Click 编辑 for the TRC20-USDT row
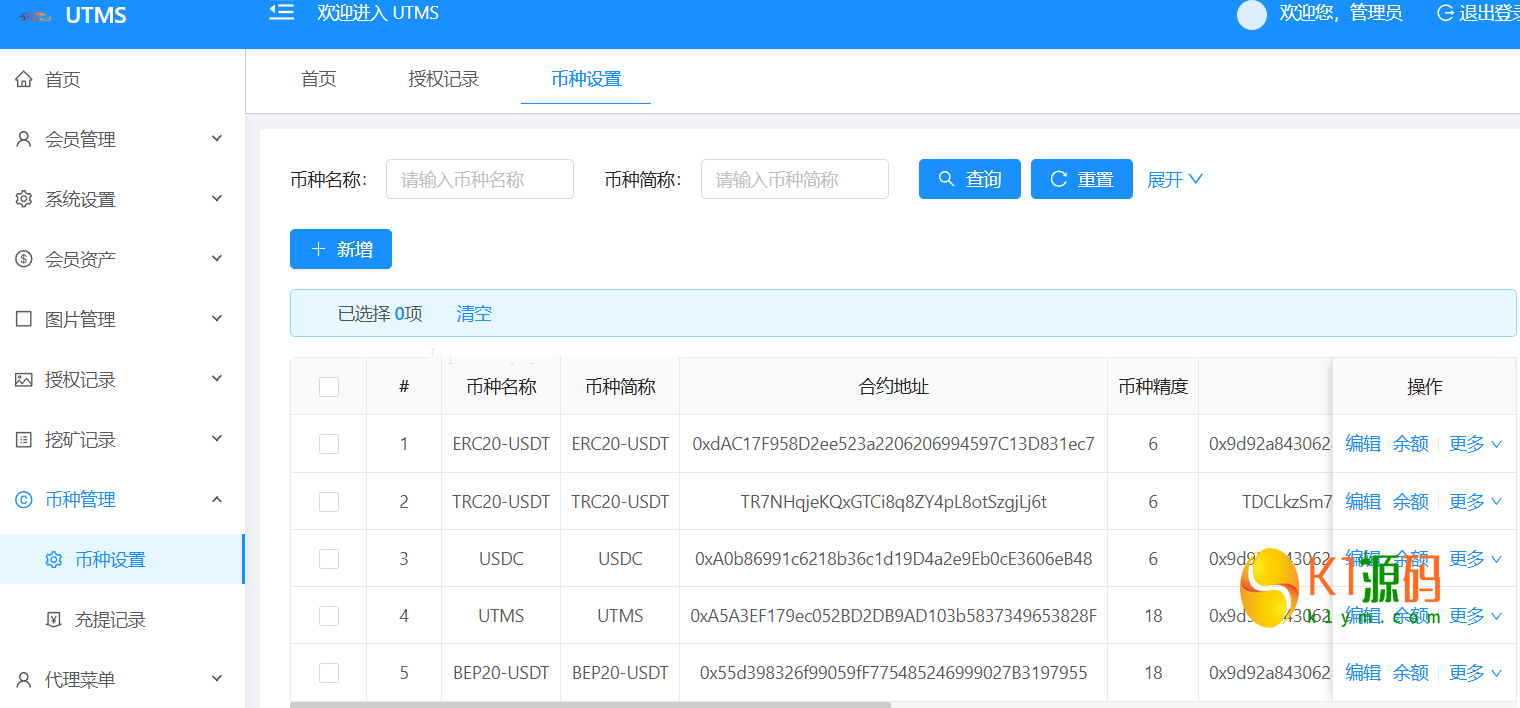Screen dimensions: 1520x708 [1363, 502]
